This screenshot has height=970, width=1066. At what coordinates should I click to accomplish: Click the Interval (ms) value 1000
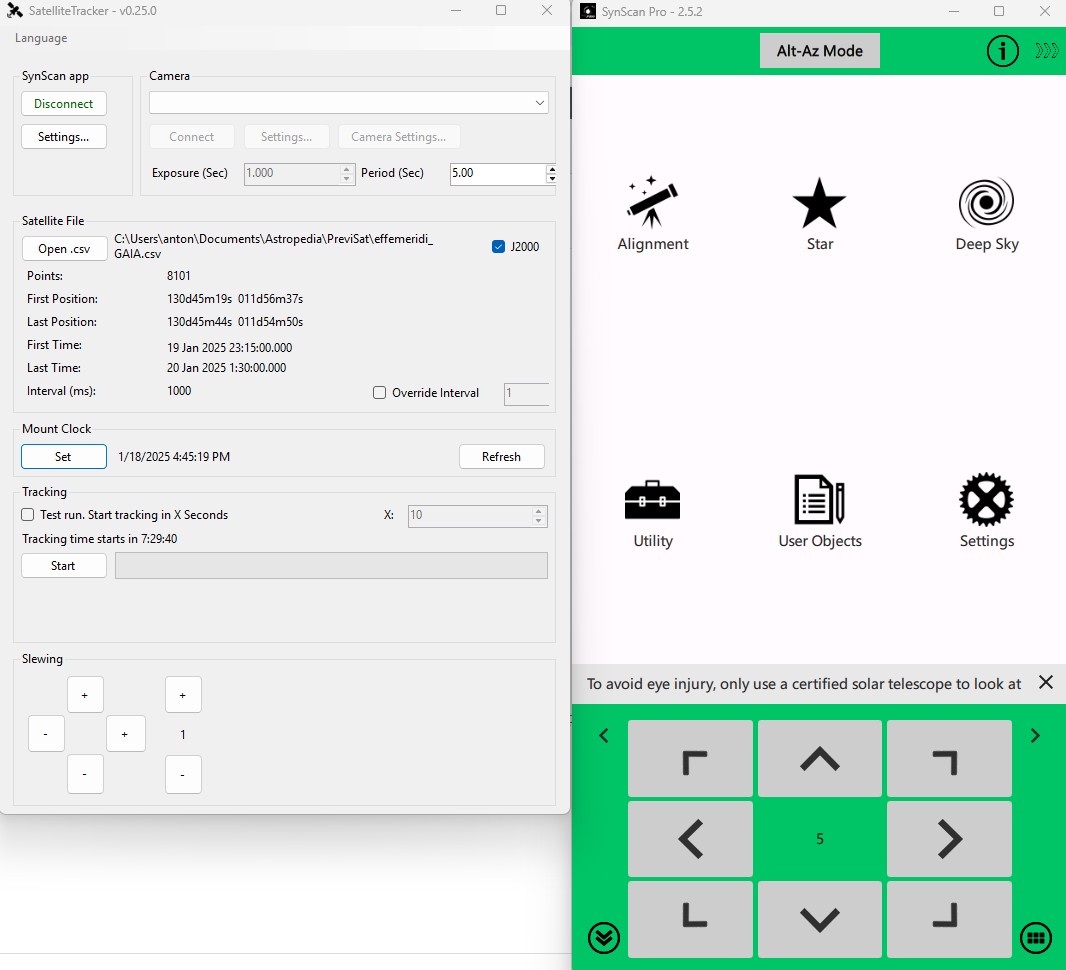tap(179, 391)
